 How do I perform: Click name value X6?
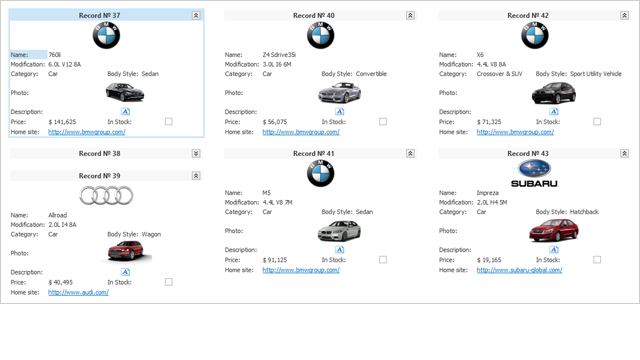(x=480, y=55)
